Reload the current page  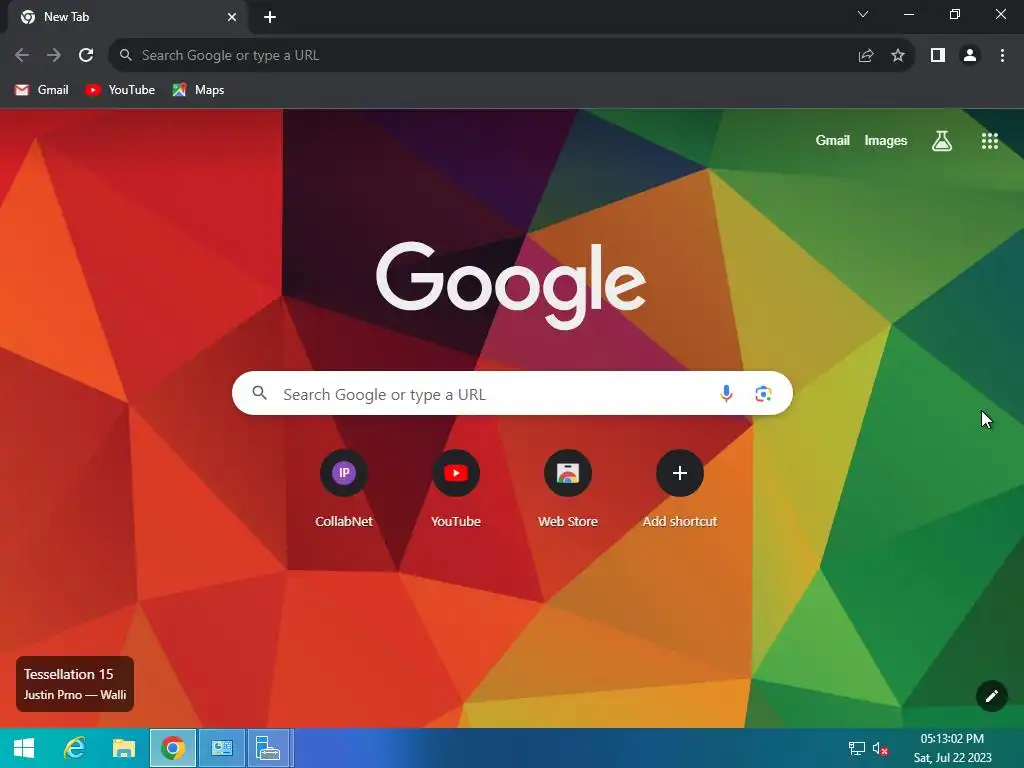tap(86, 56)
